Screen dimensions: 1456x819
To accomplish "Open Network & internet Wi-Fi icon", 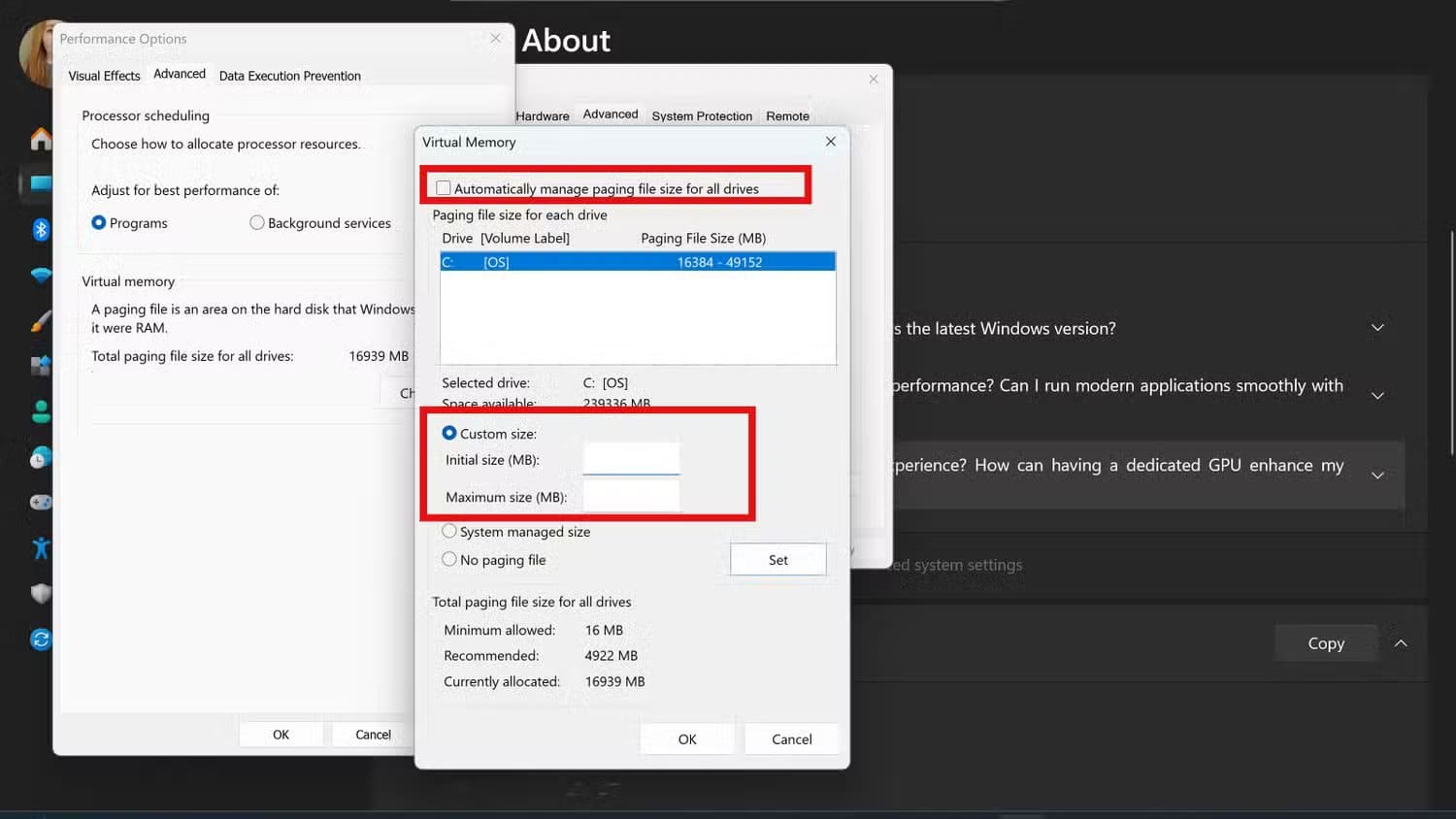I will tap(41, 276).
